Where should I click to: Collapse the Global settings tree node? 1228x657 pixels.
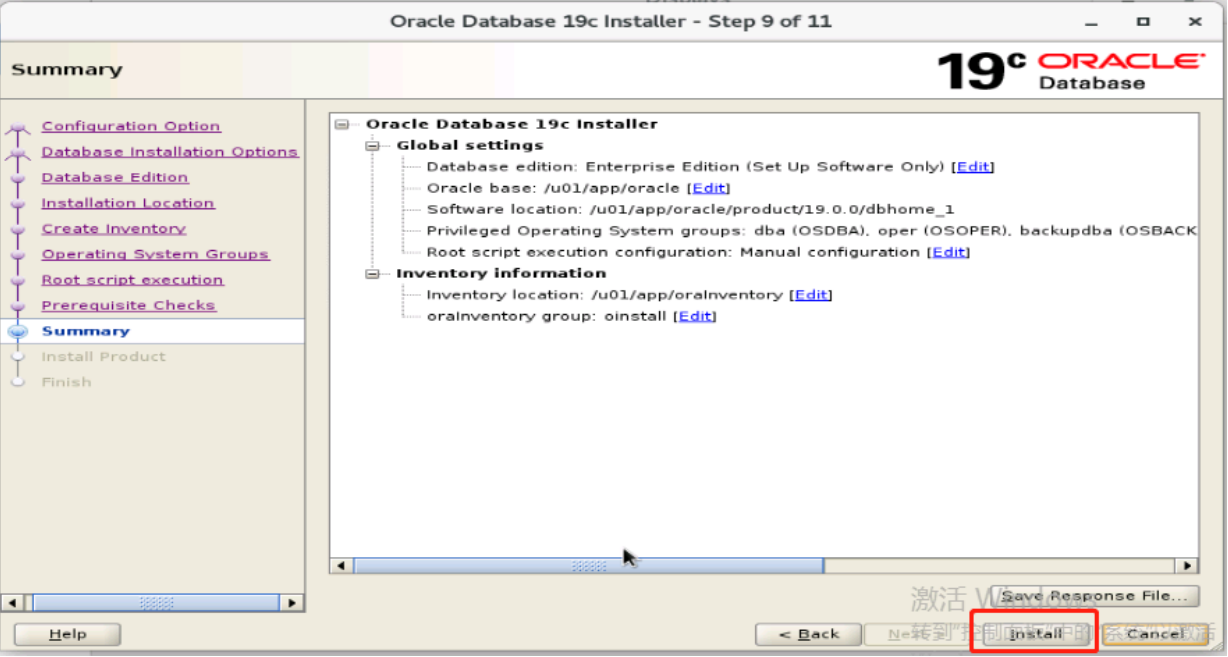point(374,146)
